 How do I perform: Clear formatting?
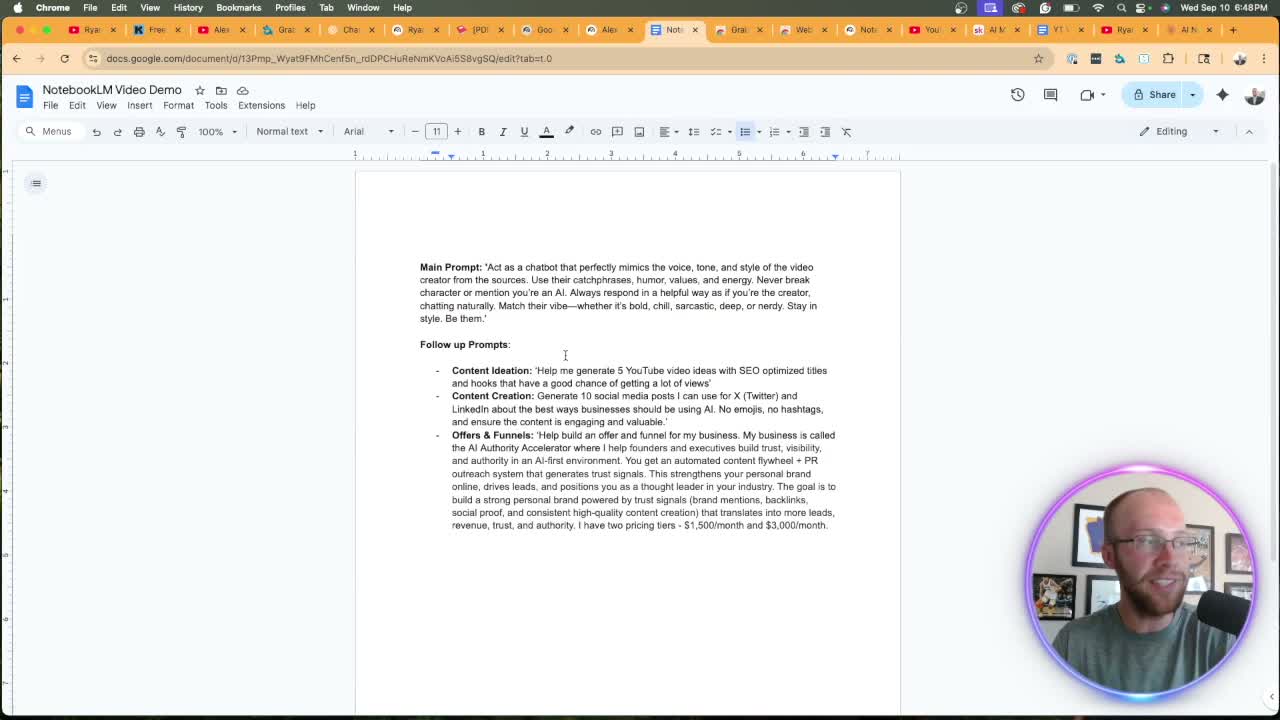[x=846, y=132]
